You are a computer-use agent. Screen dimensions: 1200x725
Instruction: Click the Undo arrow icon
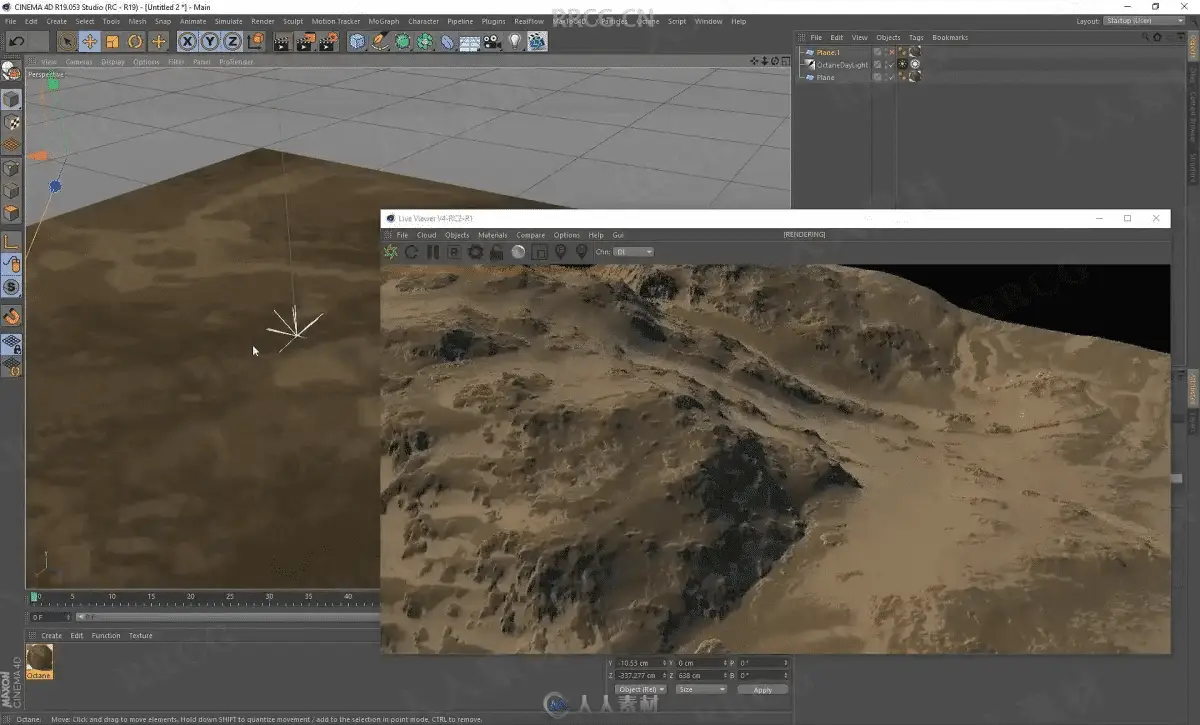[17, 41]
